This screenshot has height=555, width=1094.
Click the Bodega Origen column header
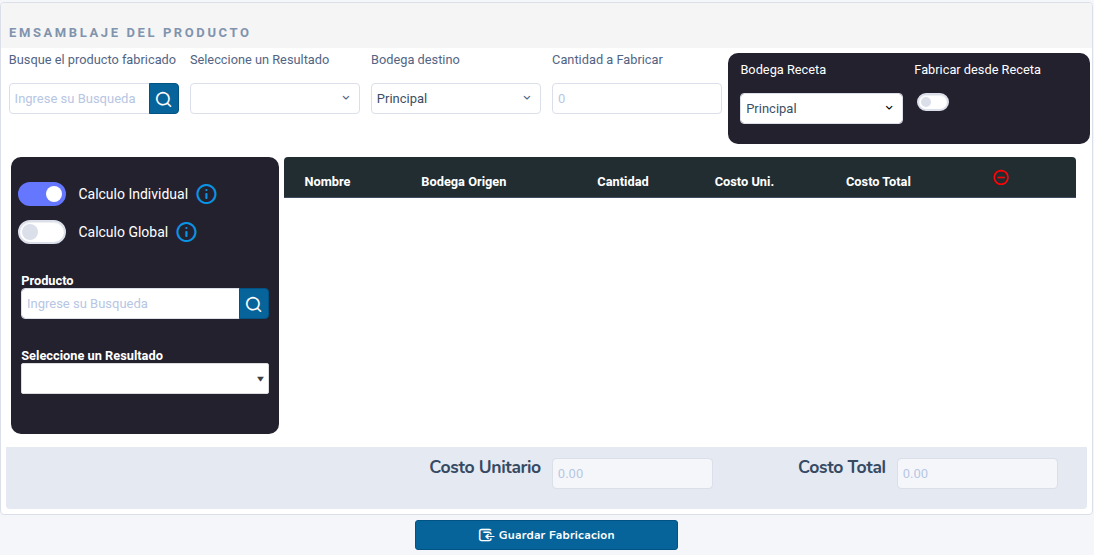coord(464,182)
